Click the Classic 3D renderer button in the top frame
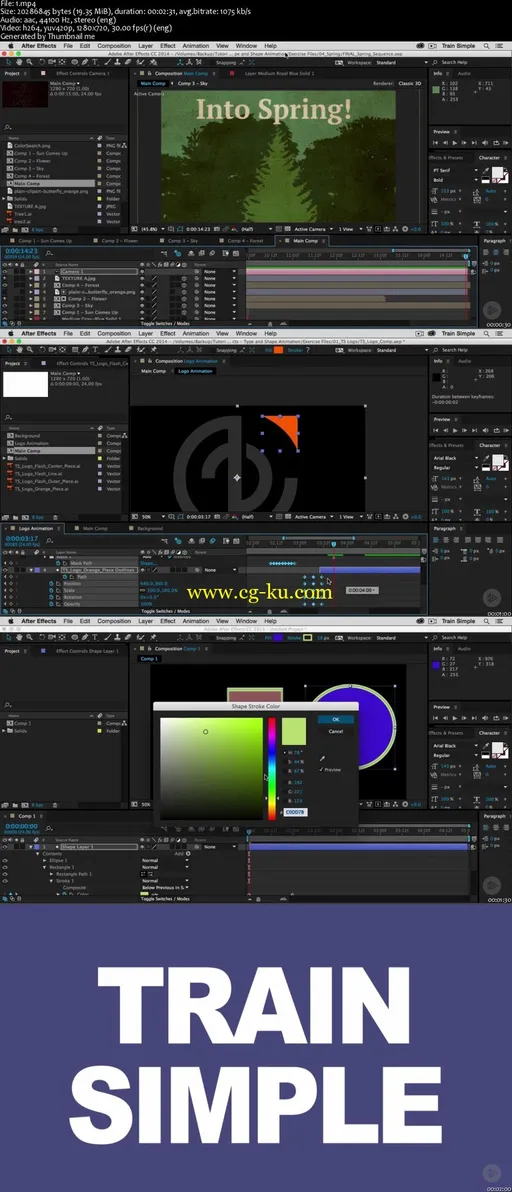The width and height of the screenshot is (512, 1192). (410, 83)
